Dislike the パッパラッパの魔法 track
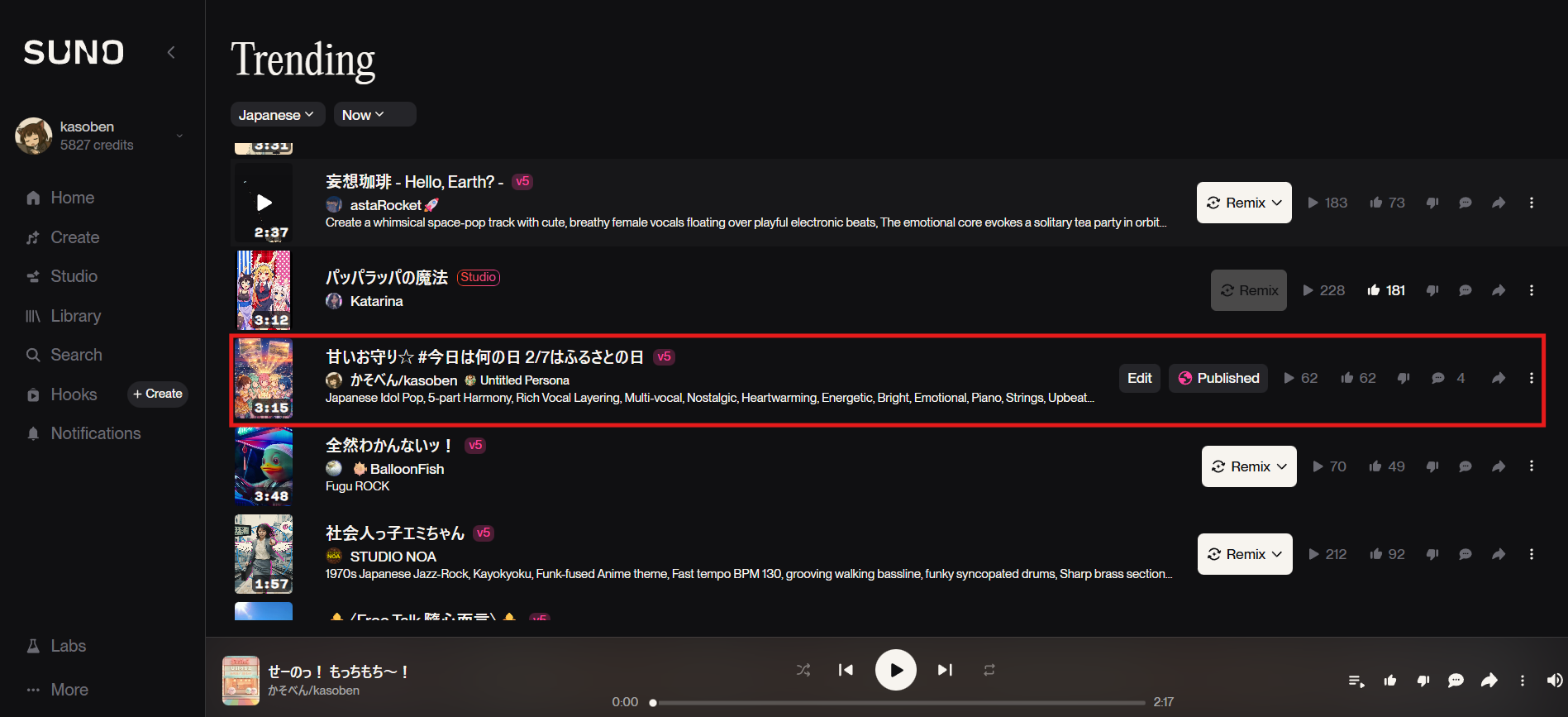1568x717 pixels. (1432, 290)
